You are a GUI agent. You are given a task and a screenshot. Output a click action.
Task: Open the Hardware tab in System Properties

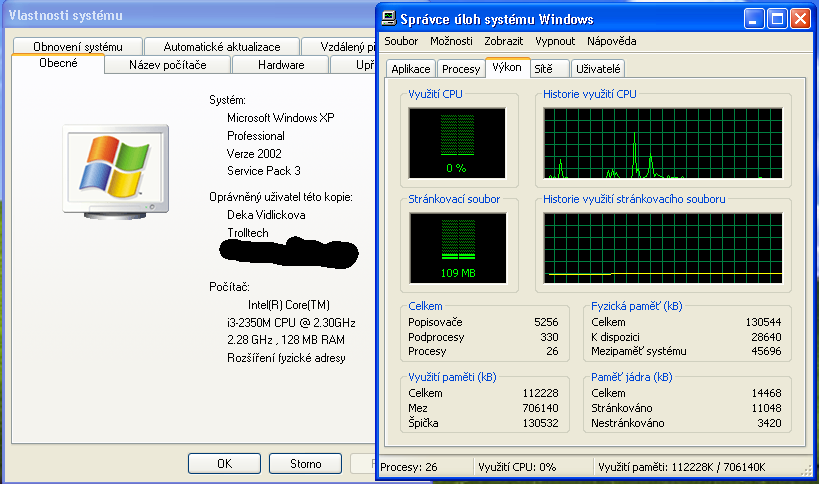[281, 65]
